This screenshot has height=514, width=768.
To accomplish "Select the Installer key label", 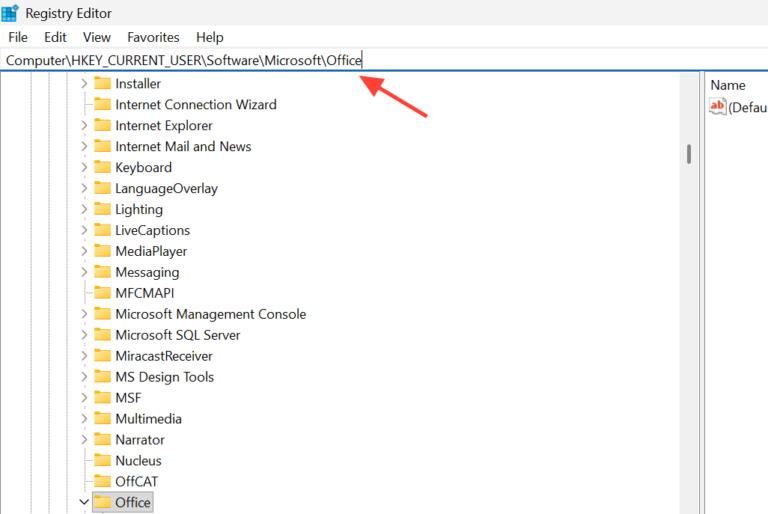I will [138, 84].
